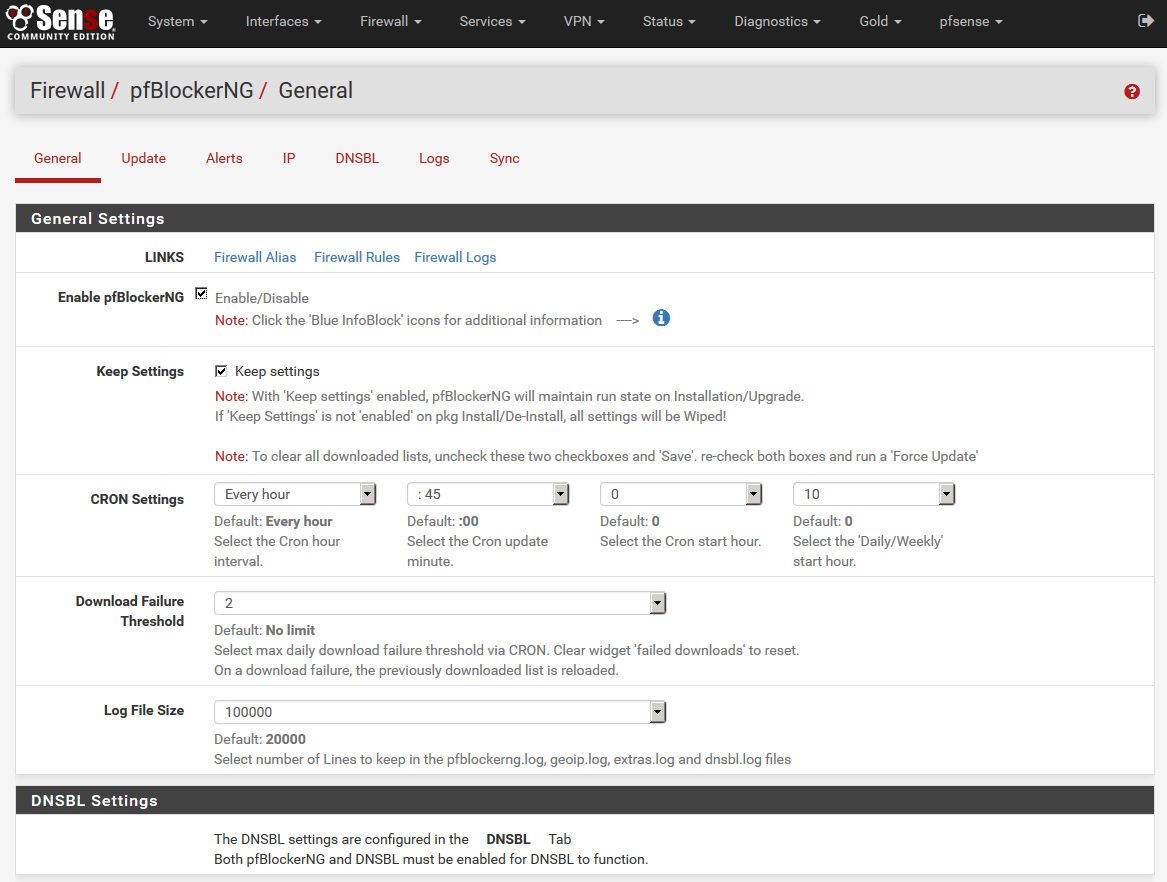The width and height of the screenshot is (1167, 882).
Task: Click the logout icon in the navbar
Action: pyautogui.click(x=1145, y=21)
